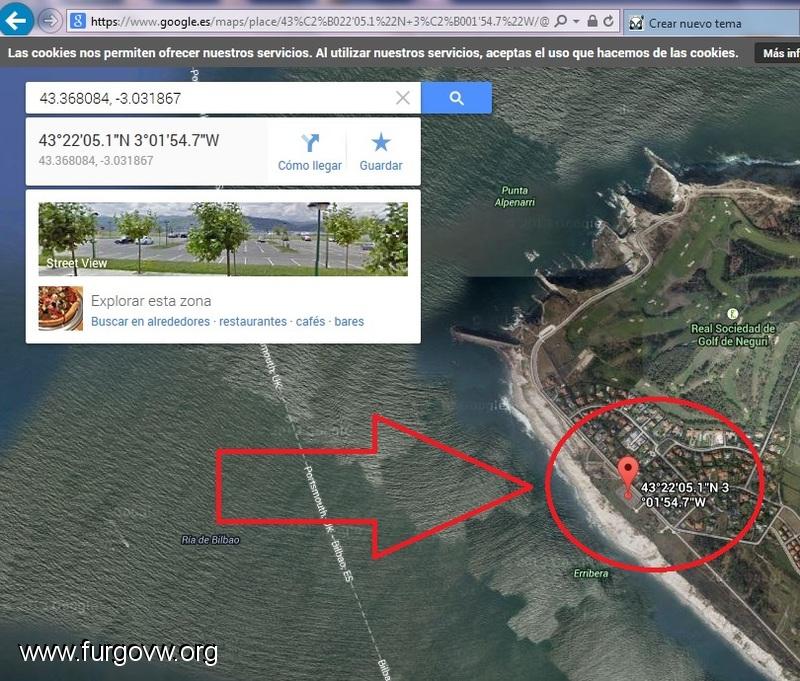Click the blue search button

click(x=457, y=98)
